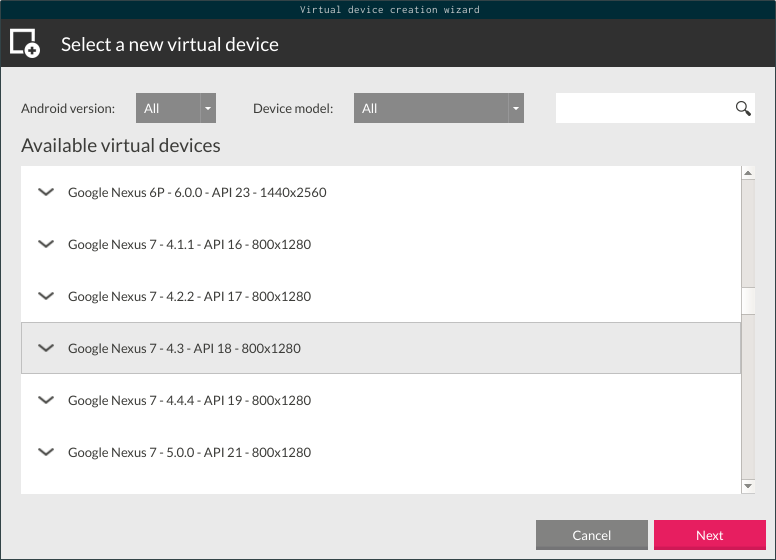Viewport: 776px width, 560px height.
Task: Click the magnifier search icon
Action: click(x=743, y=108)
